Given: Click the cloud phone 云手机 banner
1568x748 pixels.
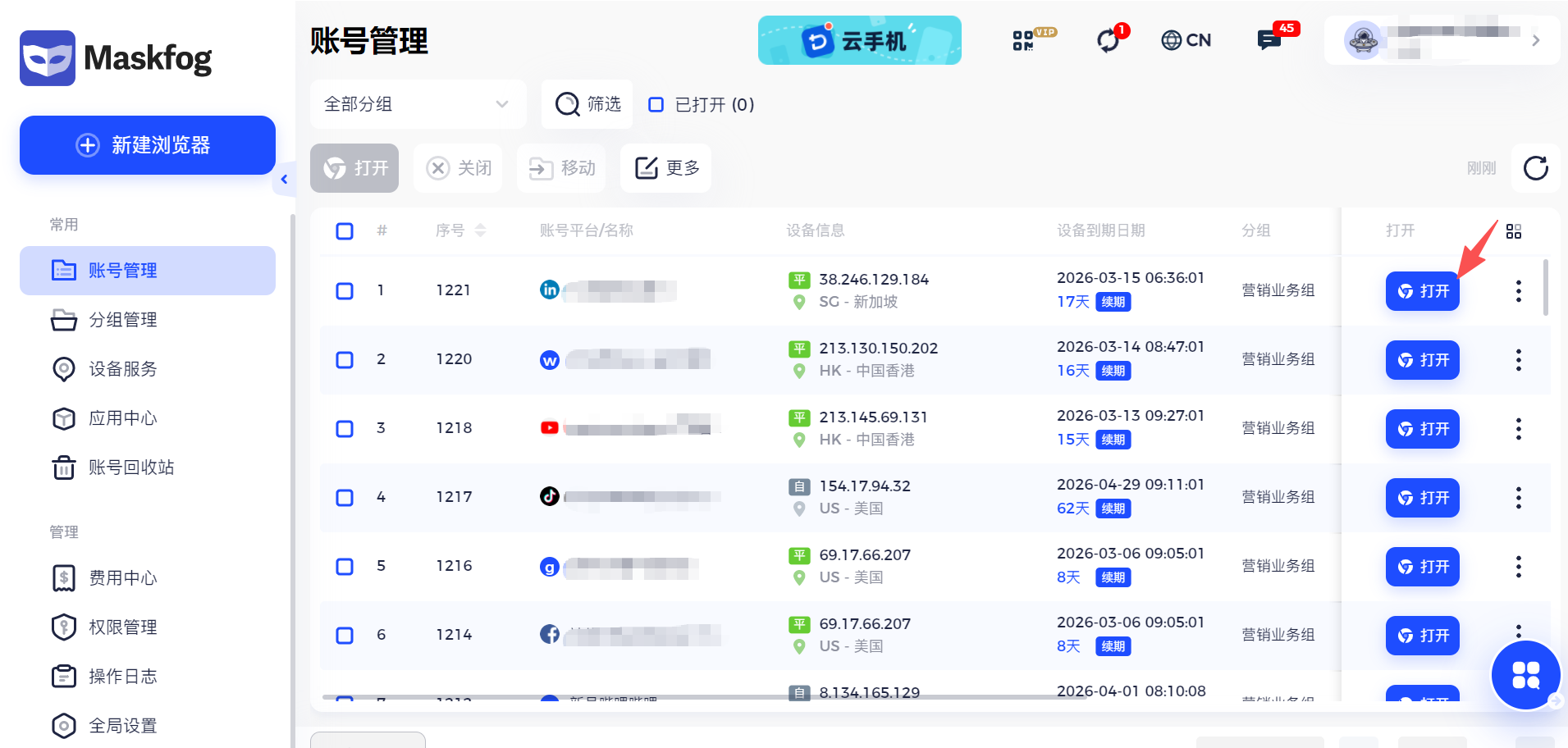Looking at the screenshot, I should (860, 40).
